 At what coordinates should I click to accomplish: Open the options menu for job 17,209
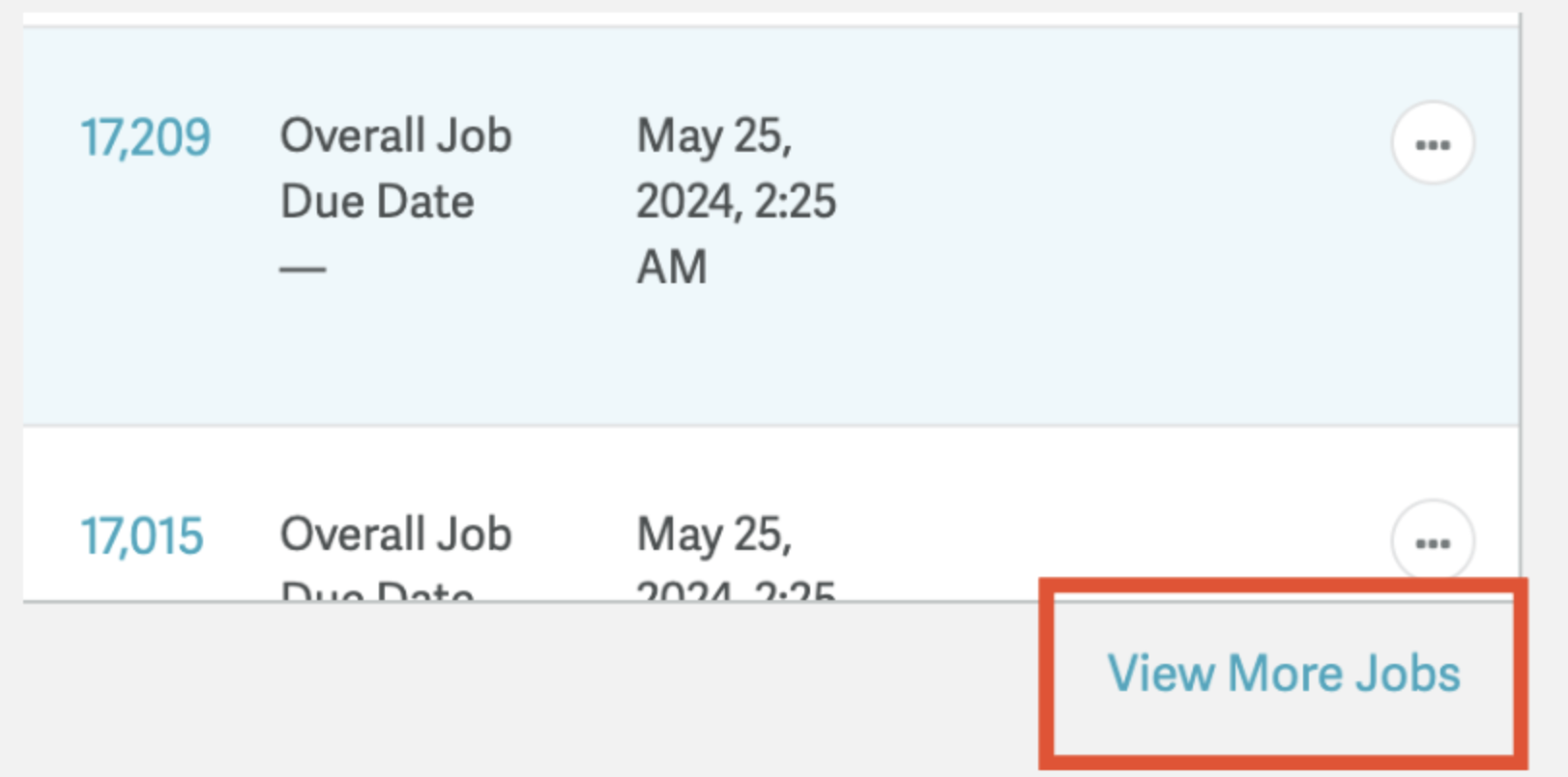tap(1433, 143)
